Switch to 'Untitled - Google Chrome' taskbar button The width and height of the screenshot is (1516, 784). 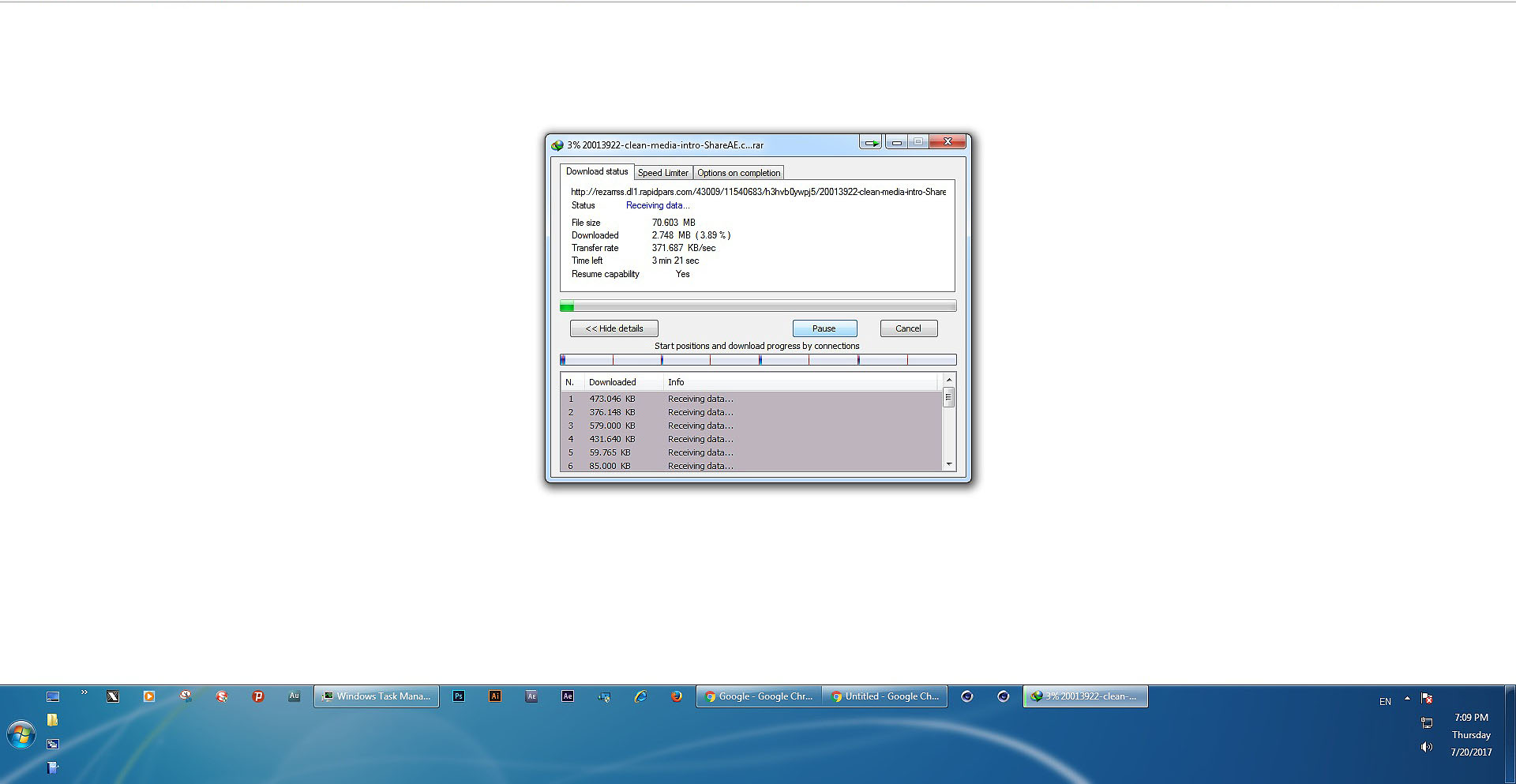pos(885,696)
